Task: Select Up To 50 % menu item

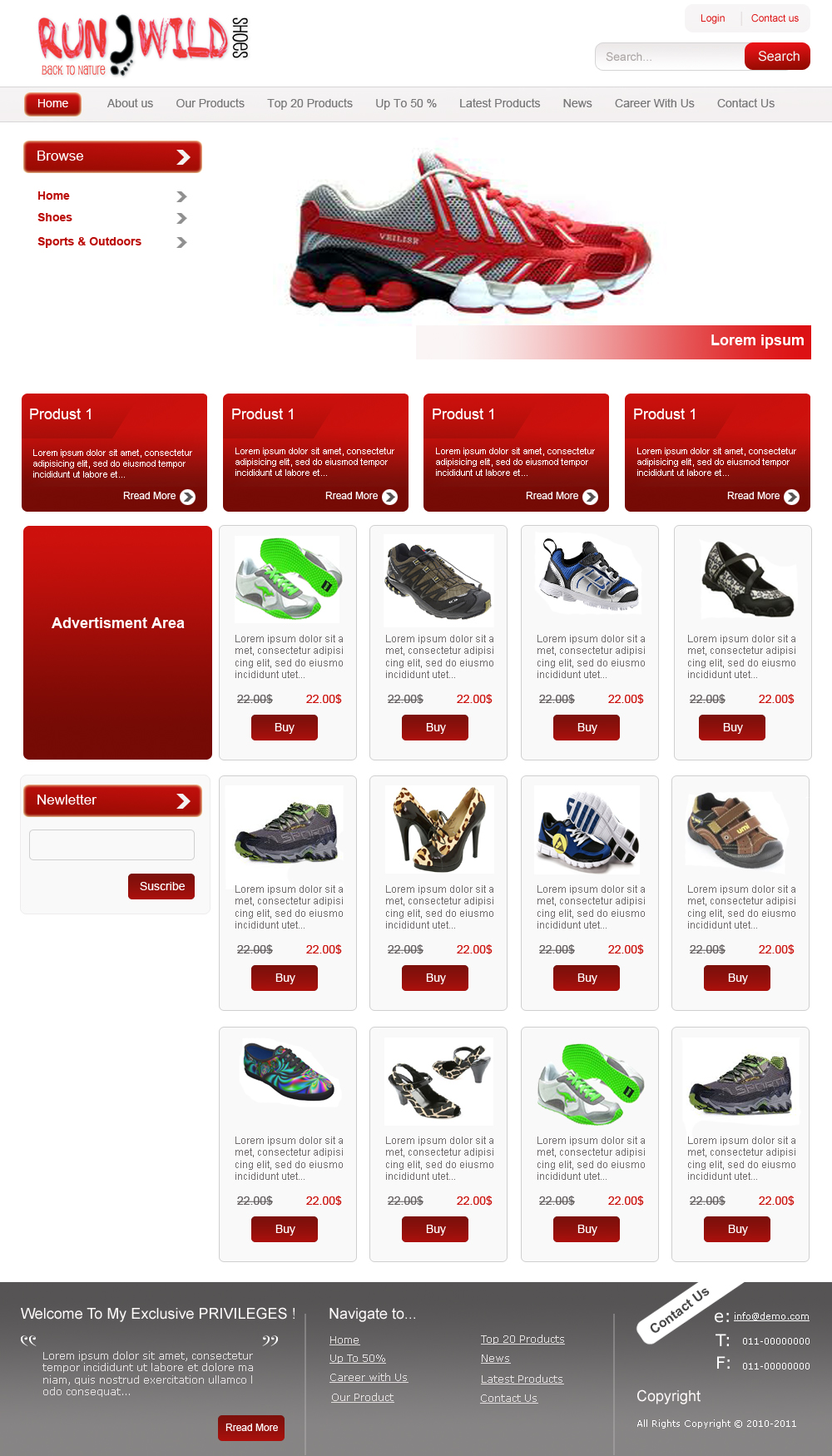Action: 406,103
